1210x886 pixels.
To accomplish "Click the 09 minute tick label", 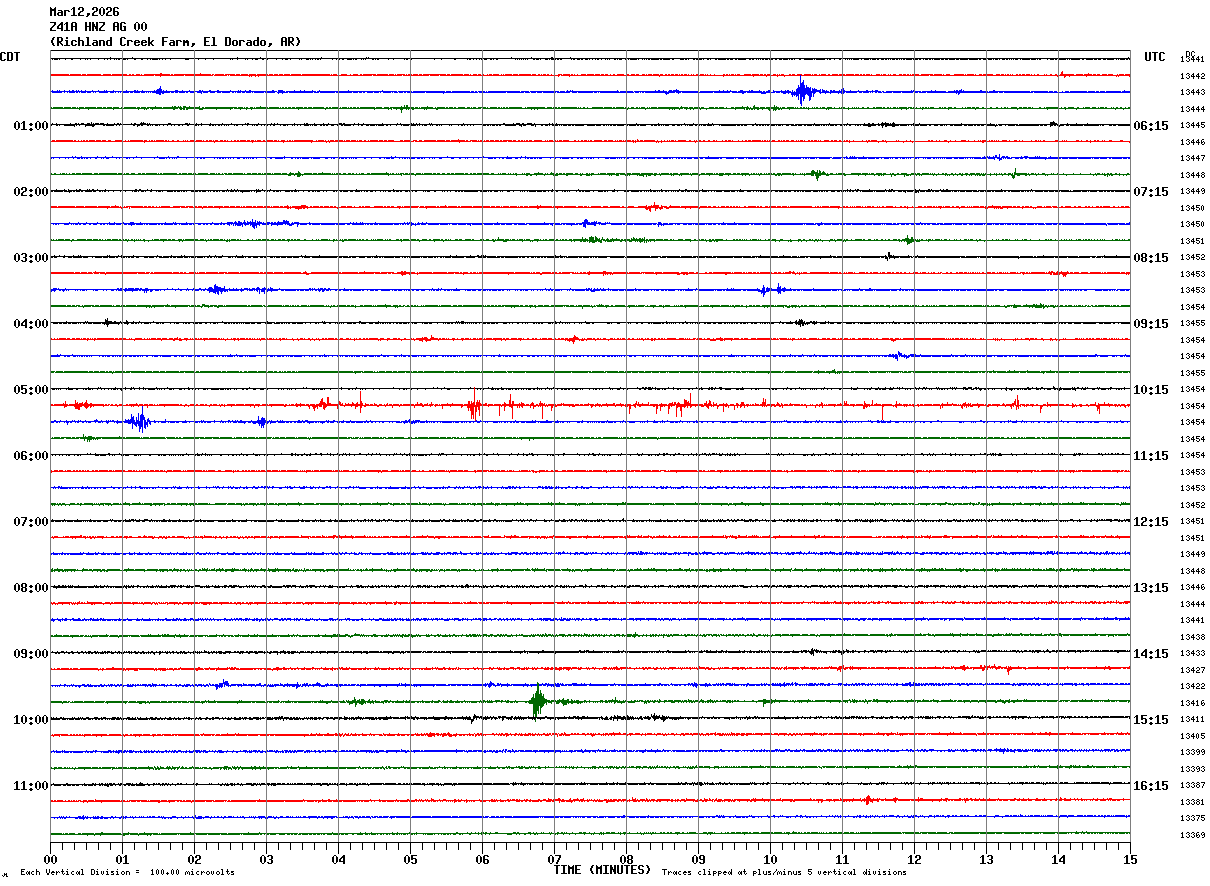I will [x=698, y=859].
